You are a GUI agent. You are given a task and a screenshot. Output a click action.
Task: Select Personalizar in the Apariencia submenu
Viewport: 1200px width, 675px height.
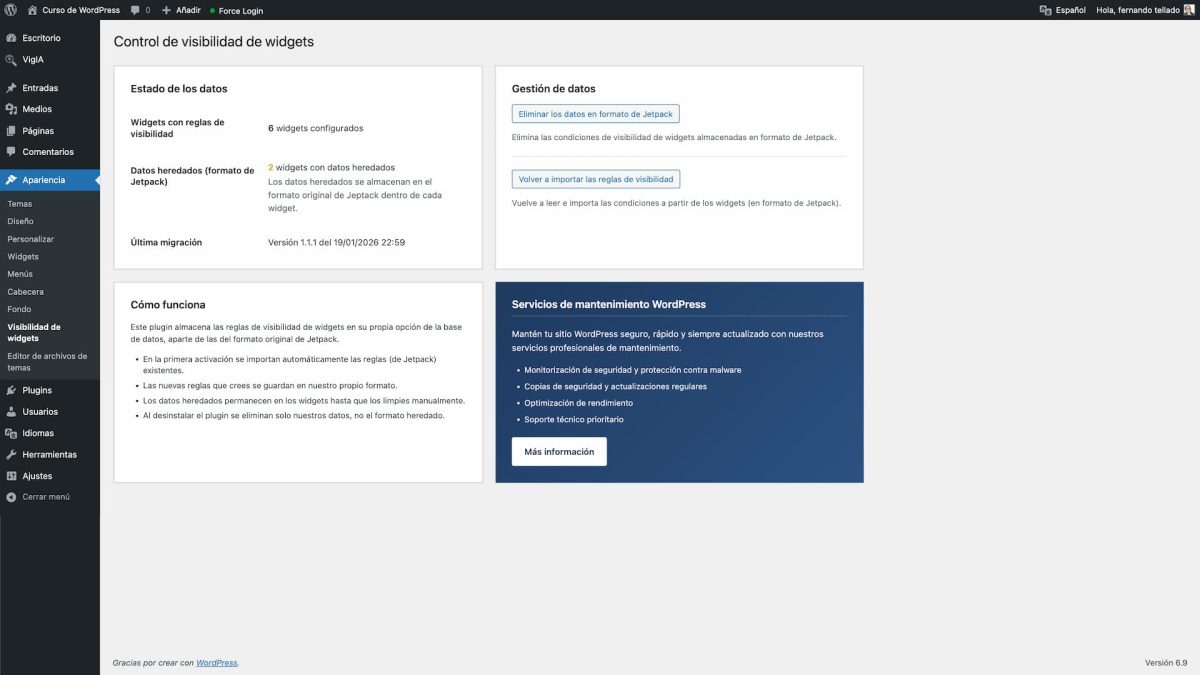pos(33,238)
